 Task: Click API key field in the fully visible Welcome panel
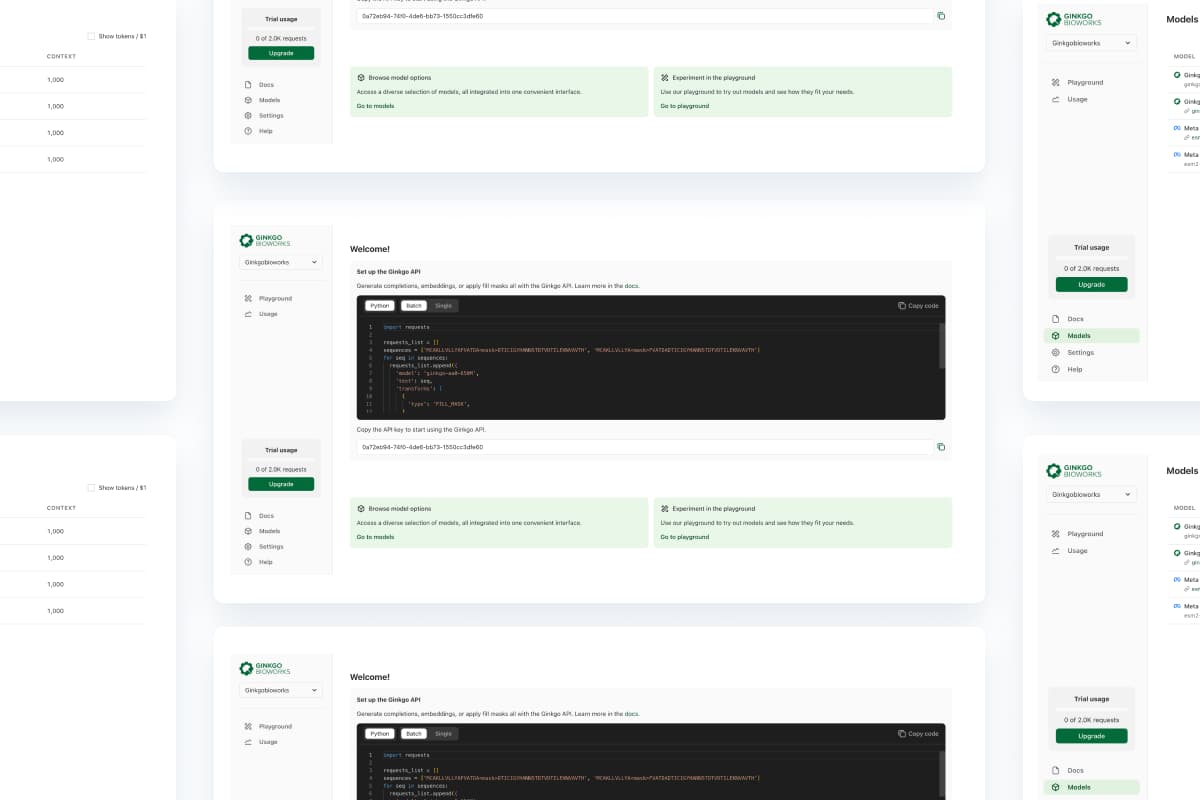645,447
